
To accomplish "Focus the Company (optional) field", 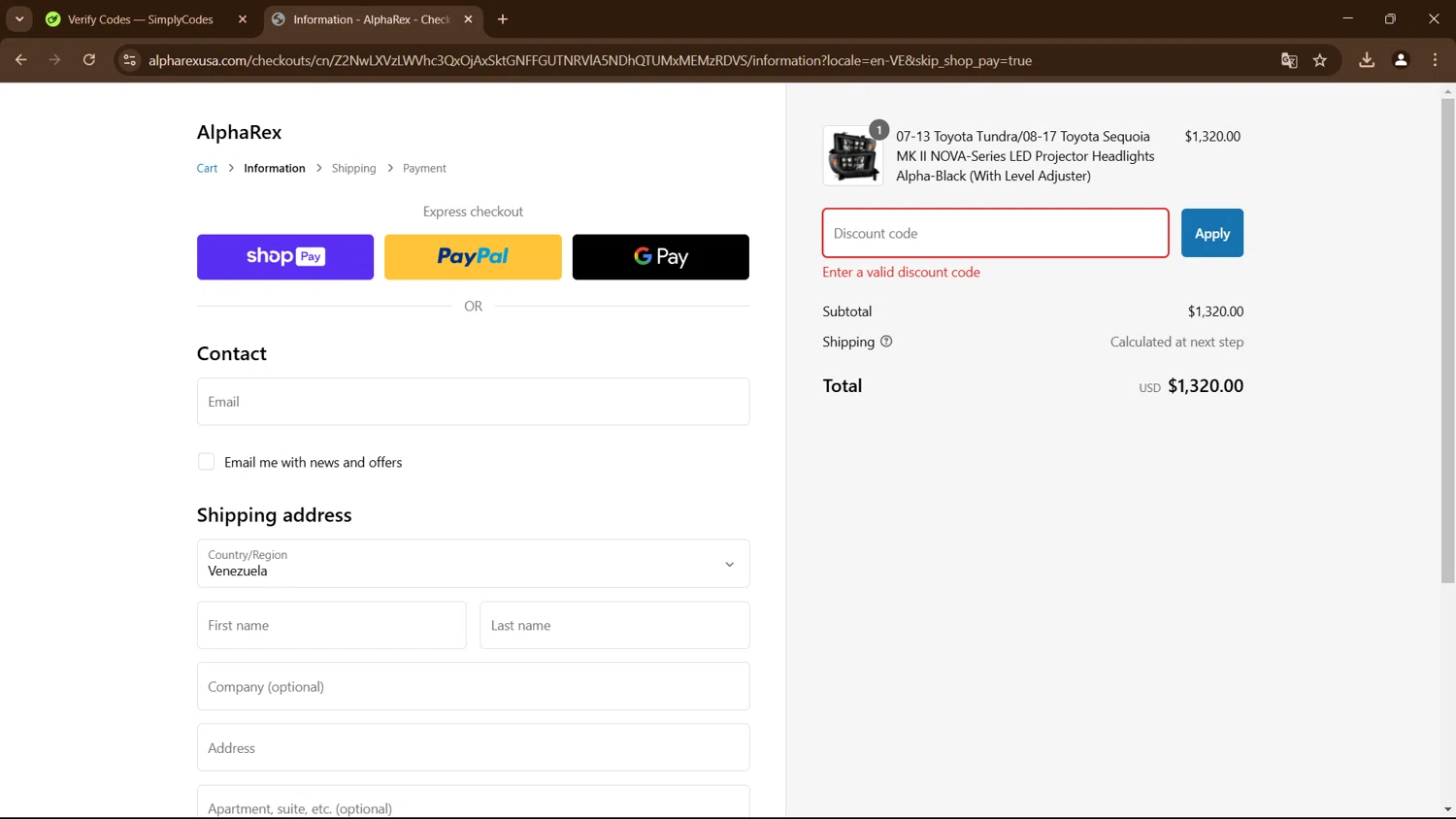I will pos(474,687).
